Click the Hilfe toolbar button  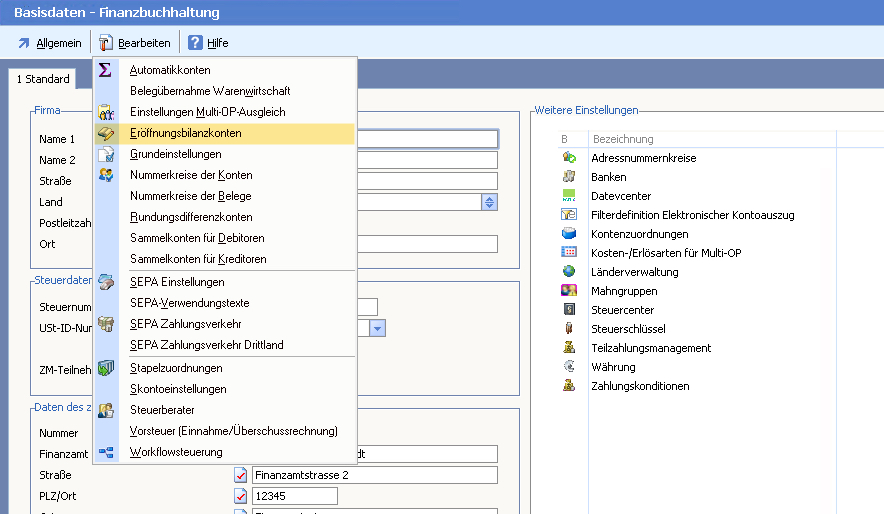point(208,43)
